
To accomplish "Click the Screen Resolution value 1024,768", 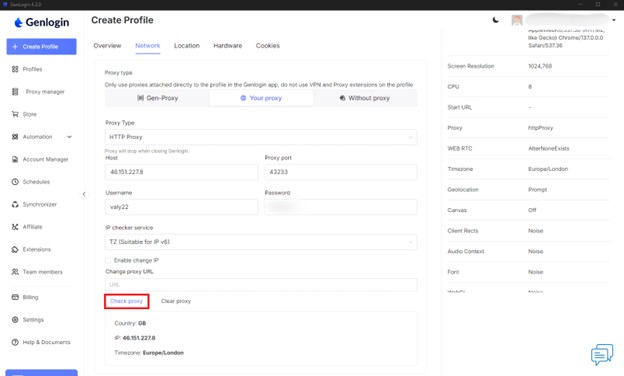I will pyautogui.click(x=540, y=66).
